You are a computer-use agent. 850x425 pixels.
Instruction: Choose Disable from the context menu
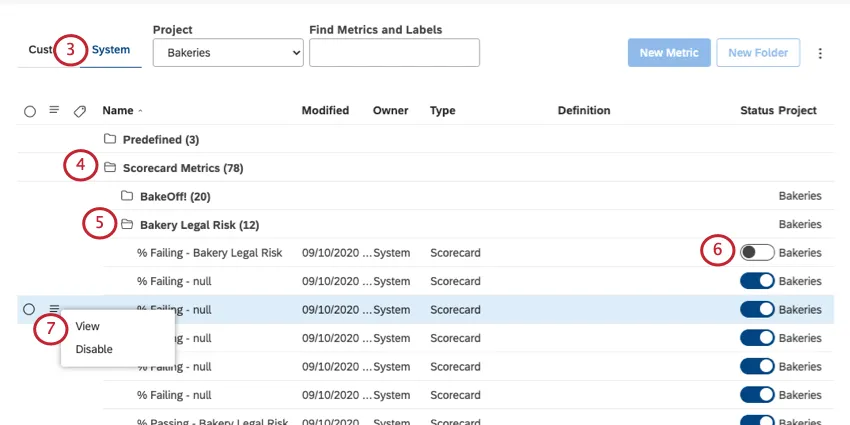94,349
